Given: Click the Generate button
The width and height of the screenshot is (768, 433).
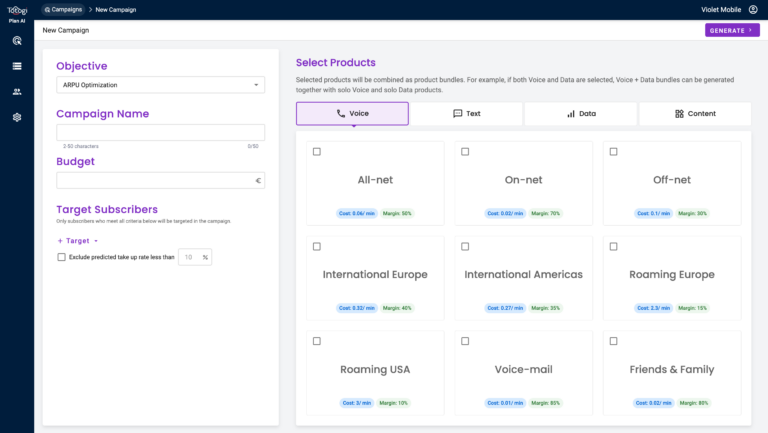Looking at the screenshot, I should pos(731,31).
